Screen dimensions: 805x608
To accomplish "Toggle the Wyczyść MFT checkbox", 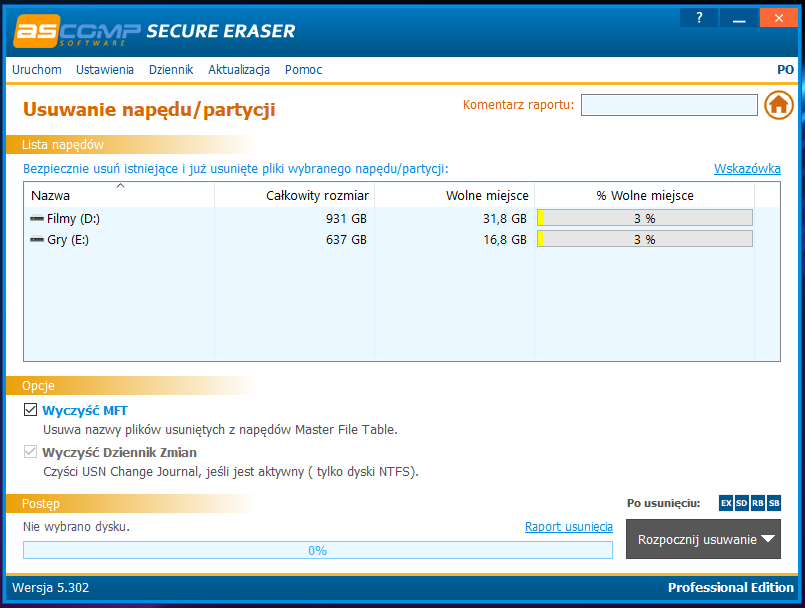I will point(30,410).
